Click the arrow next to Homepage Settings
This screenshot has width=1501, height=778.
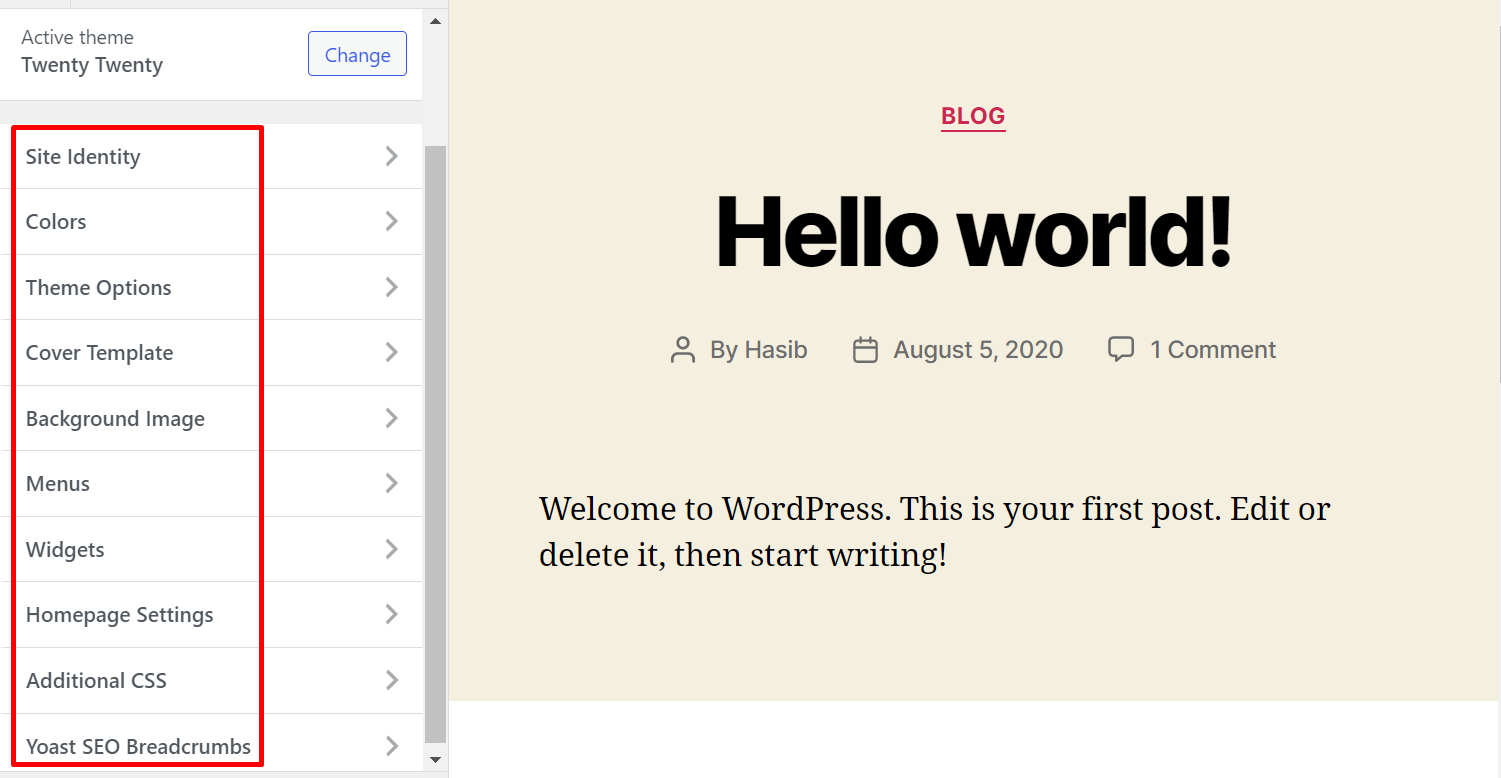(x=392, y=614)
